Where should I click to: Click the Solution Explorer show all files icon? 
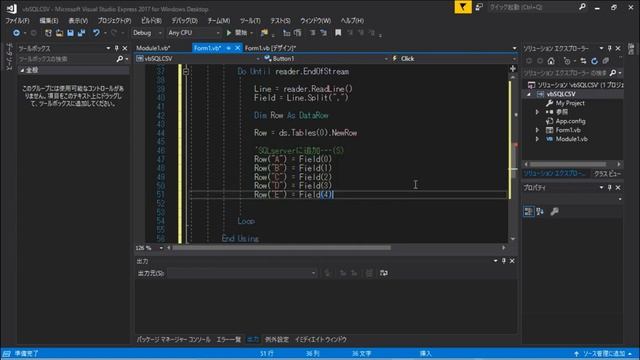coord(606,61)
